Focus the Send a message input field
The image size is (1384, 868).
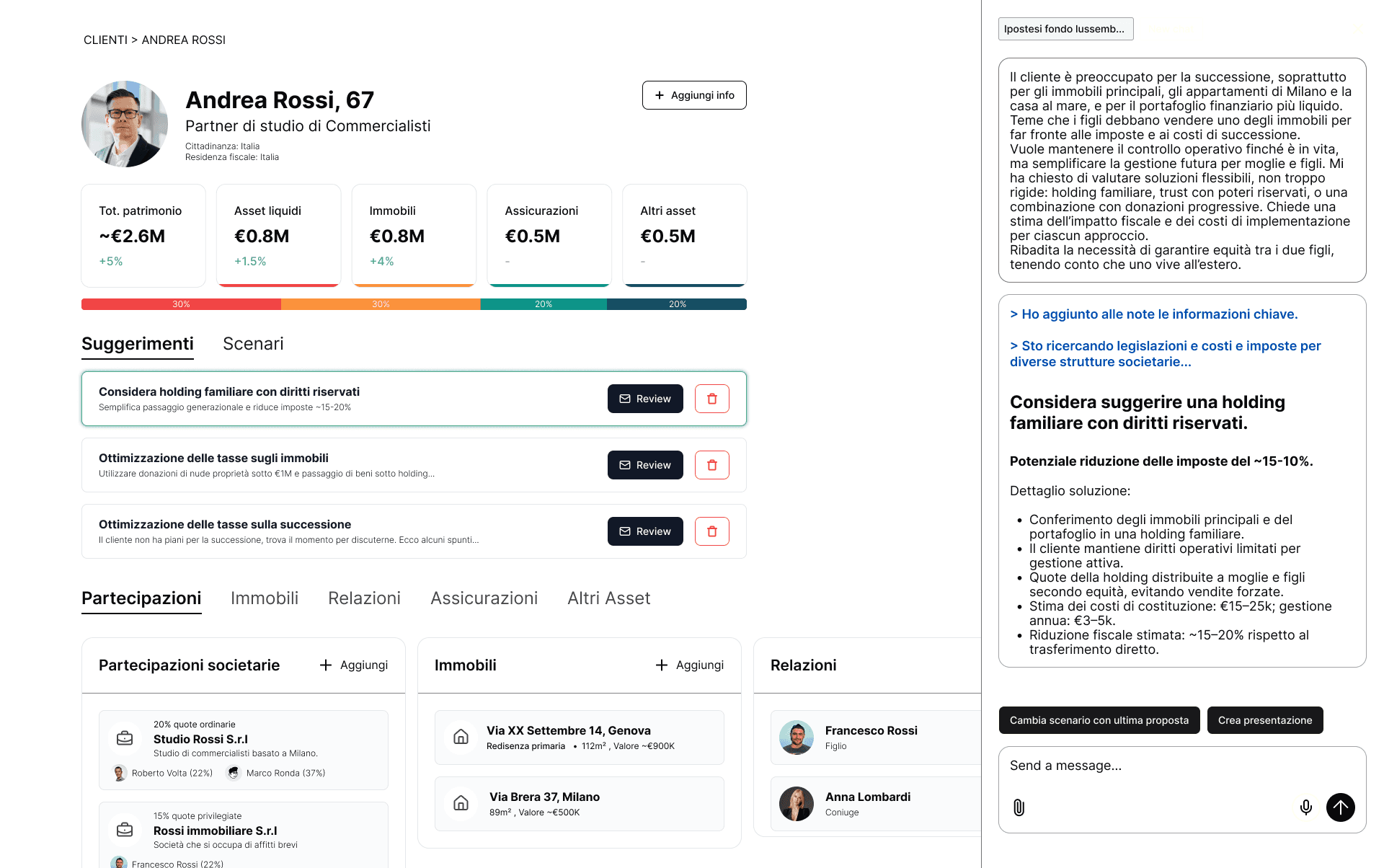[x=1153, y=766]
